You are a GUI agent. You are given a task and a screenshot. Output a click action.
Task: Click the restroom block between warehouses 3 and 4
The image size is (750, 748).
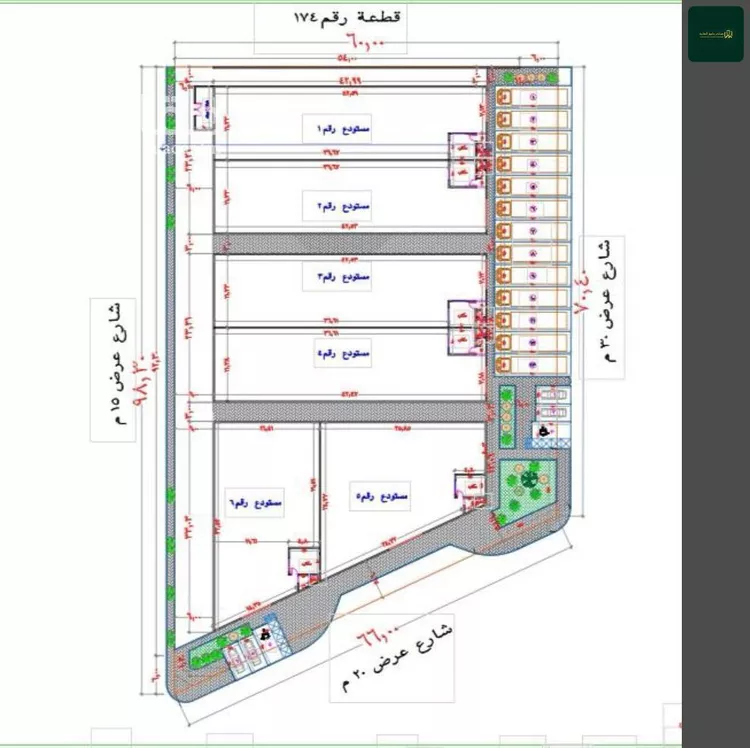click(x=462, y=327)
